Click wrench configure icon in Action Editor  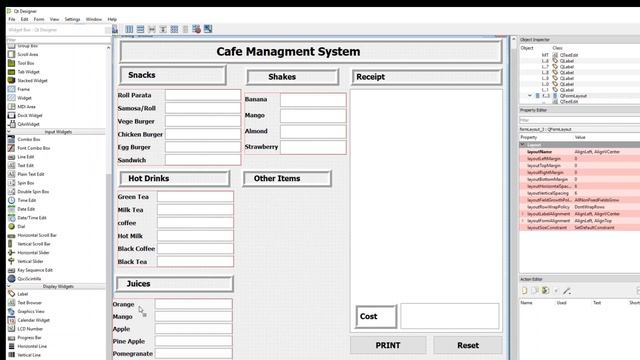tap(567, 291)
